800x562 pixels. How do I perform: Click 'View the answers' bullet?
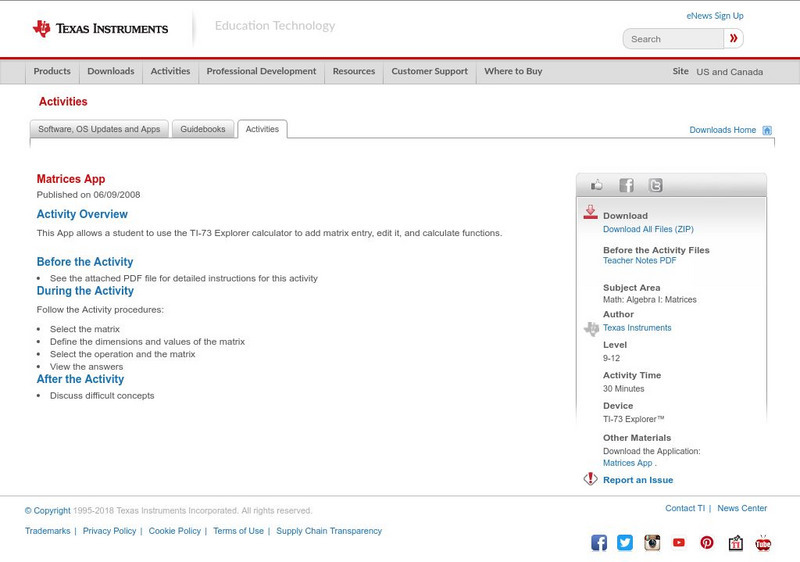(86, 367)
